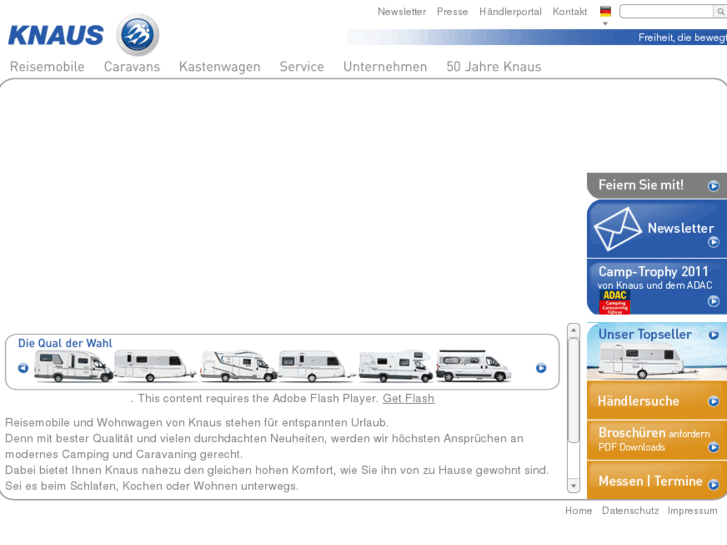Click the previous arrow in vehicle carousel
The height and width of the screenshot is (545, 727).
pos(23,368)
